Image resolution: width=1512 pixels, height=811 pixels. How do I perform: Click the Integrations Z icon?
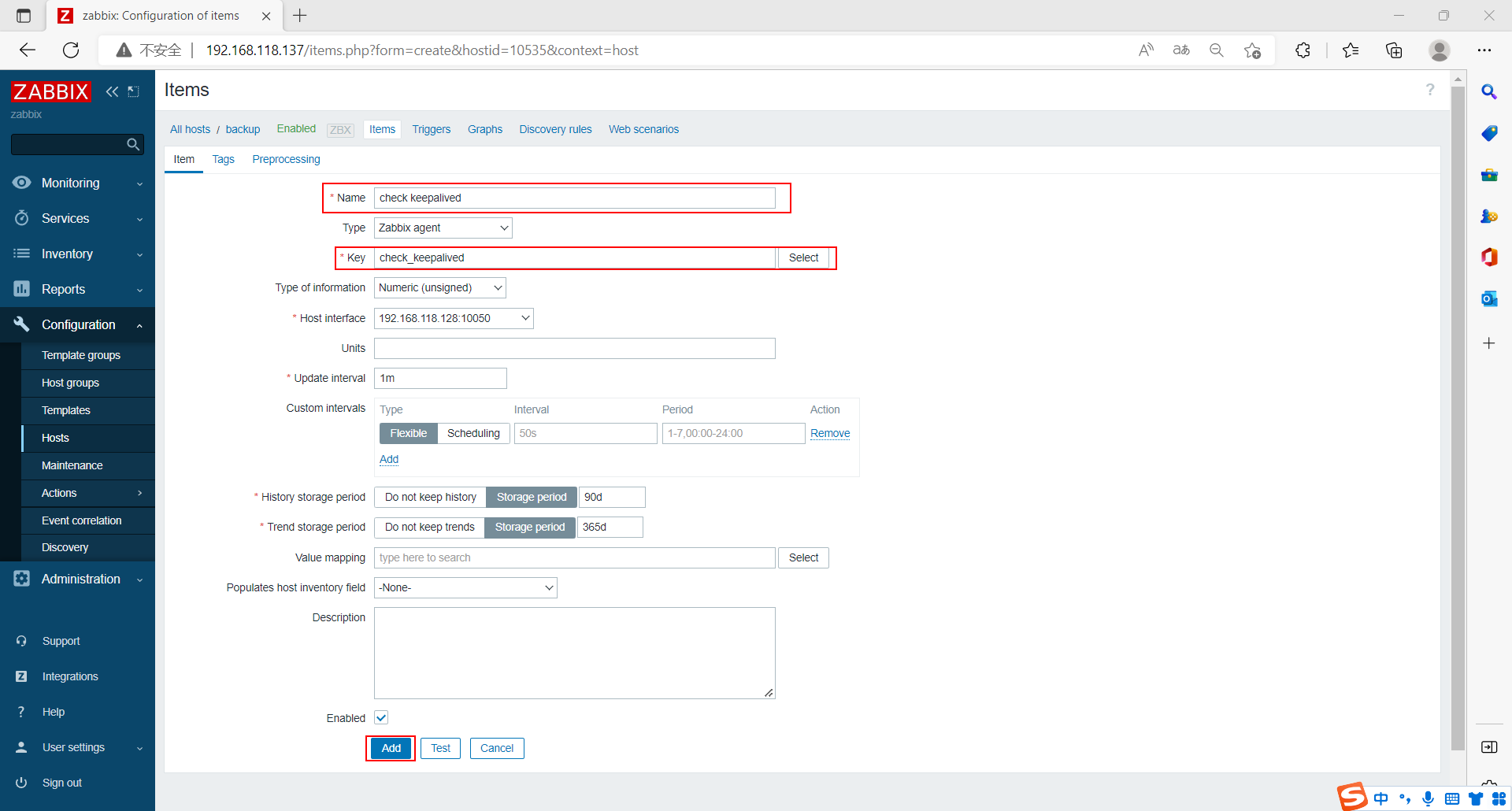pyautogui.click(x=21, y=676)
